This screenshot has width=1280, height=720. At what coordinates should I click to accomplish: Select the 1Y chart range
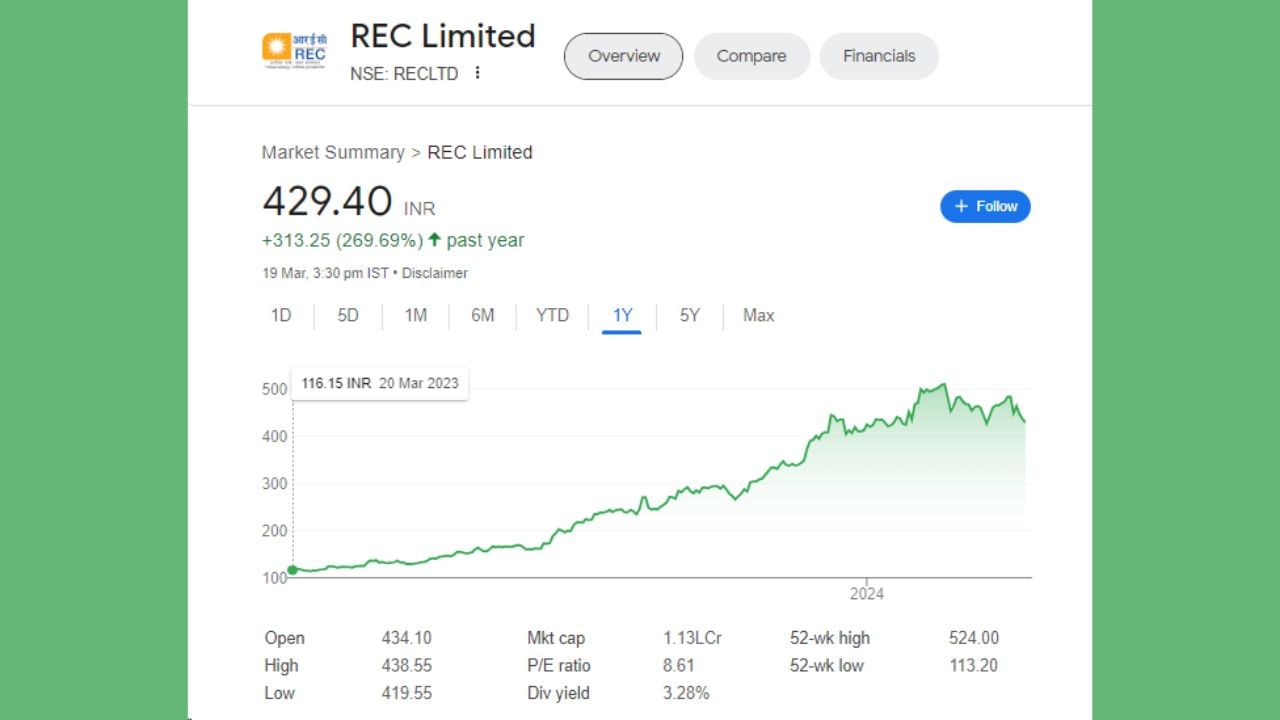(x=622, y=315)
